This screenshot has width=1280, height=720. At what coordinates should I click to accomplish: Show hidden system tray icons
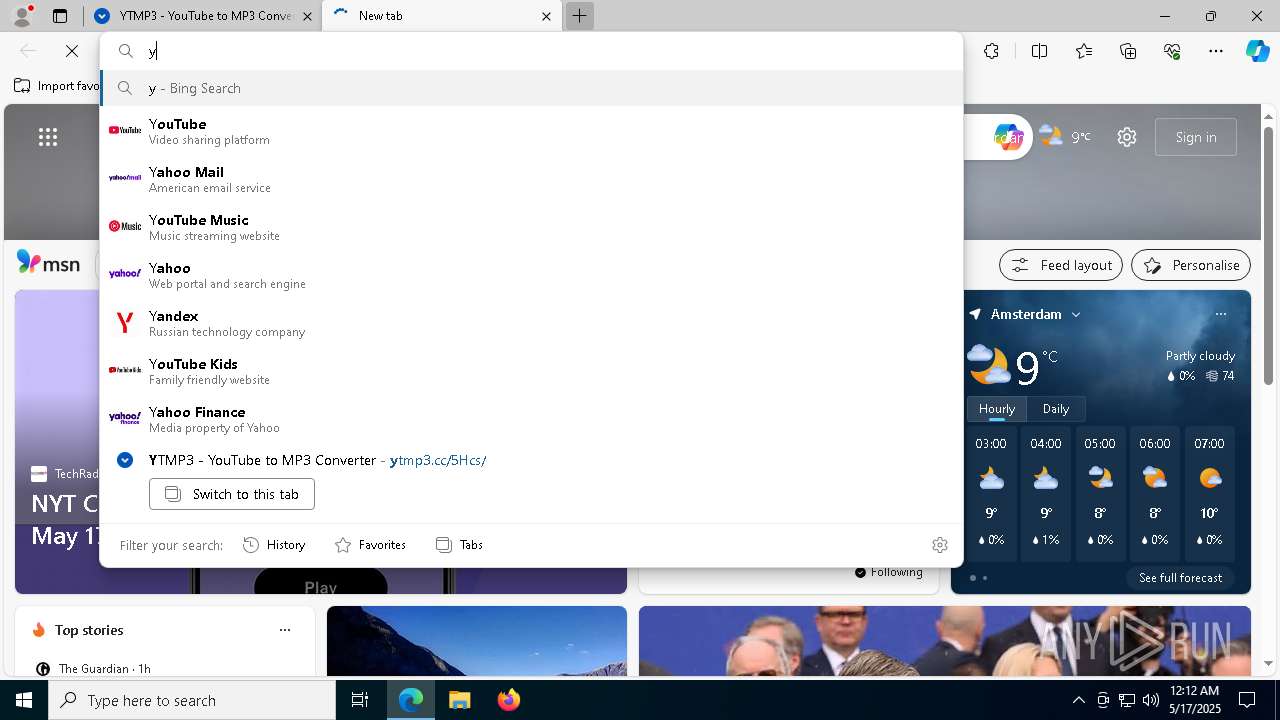pos(1078,700)
